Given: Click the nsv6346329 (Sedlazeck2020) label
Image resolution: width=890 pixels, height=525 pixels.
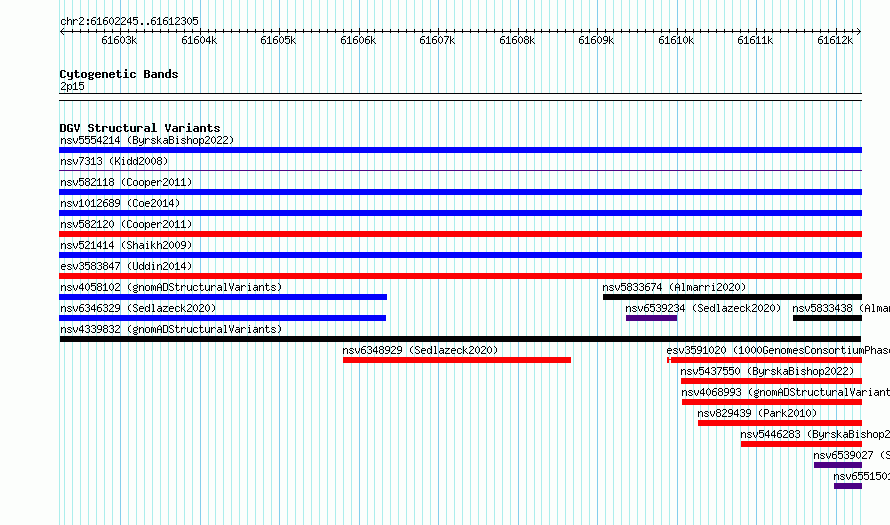Looking at the screenshot, I should point(138,308).
